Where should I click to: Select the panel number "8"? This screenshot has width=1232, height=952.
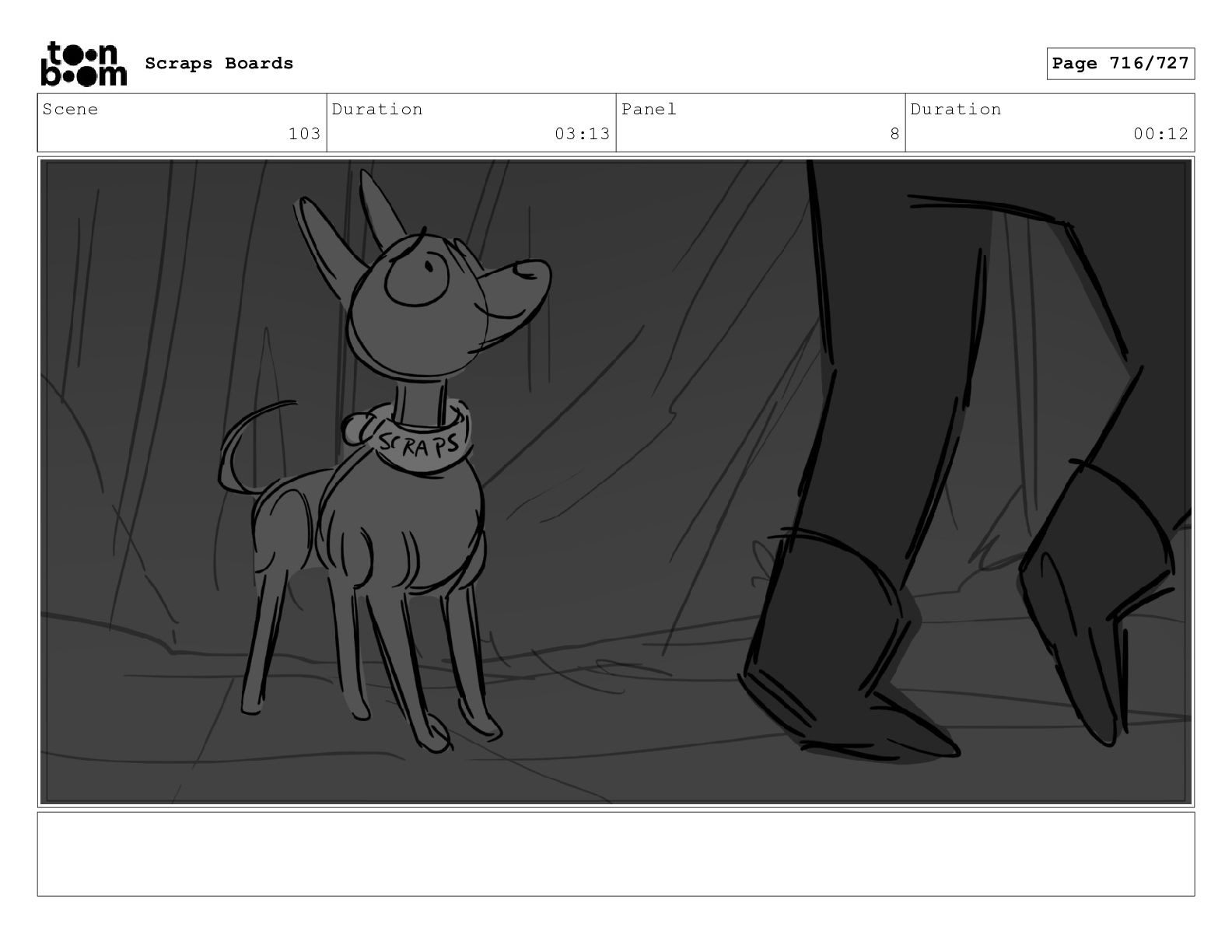894,134
